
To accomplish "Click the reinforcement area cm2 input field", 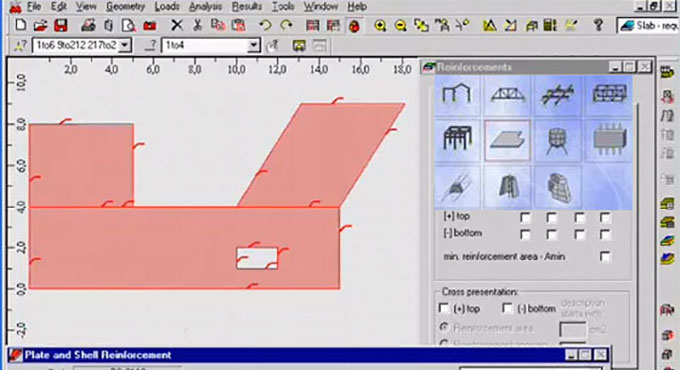I will (x=573, y=329).
